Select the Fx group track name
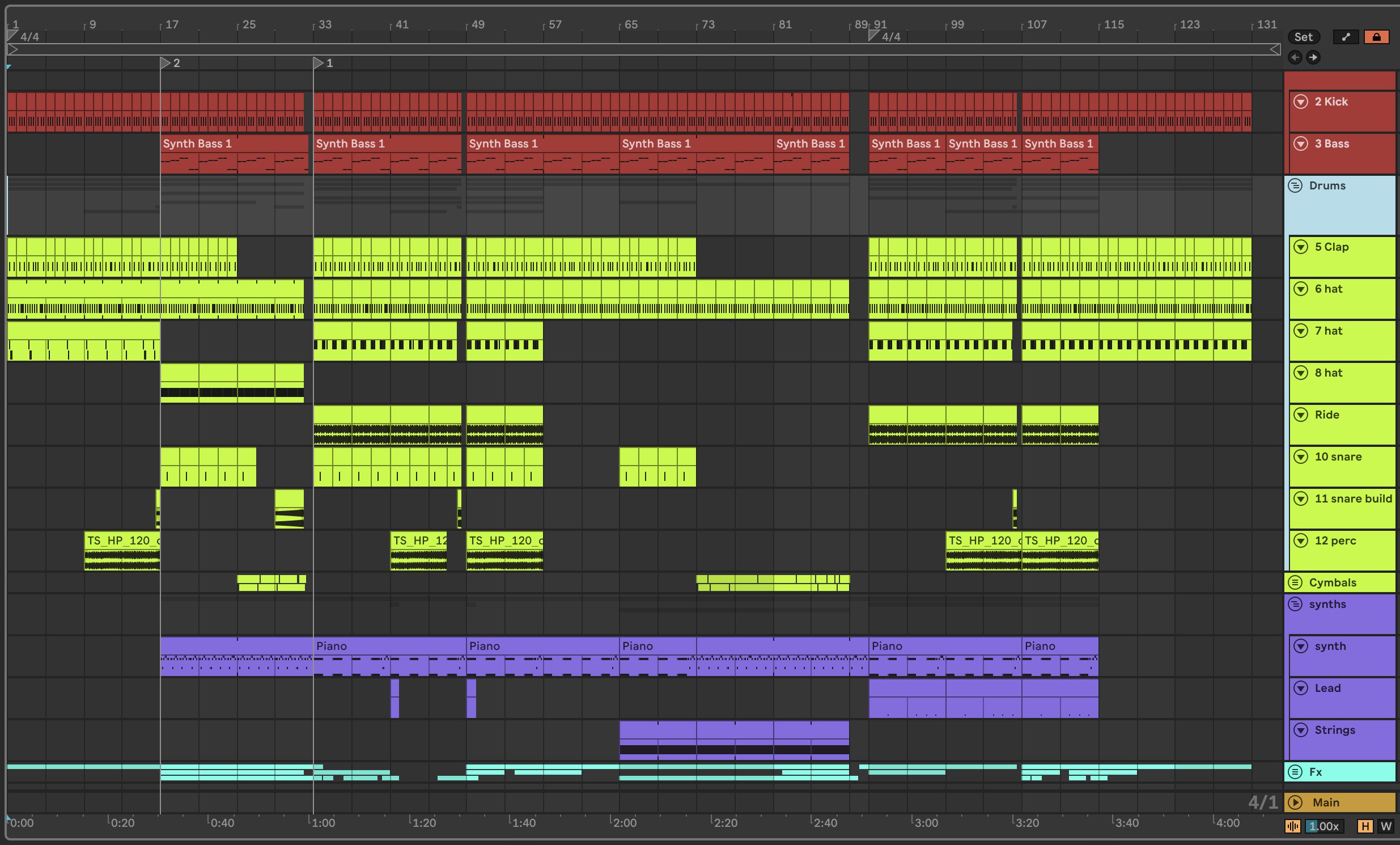The image size is (1400, 845). 1316,772
